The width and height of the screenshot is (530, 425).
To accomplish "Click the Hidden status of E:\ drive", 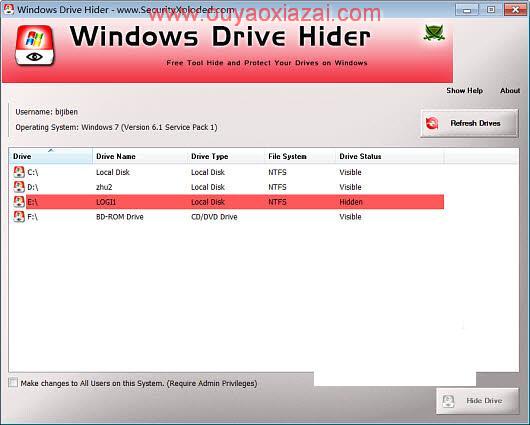I will click(351, 202).
